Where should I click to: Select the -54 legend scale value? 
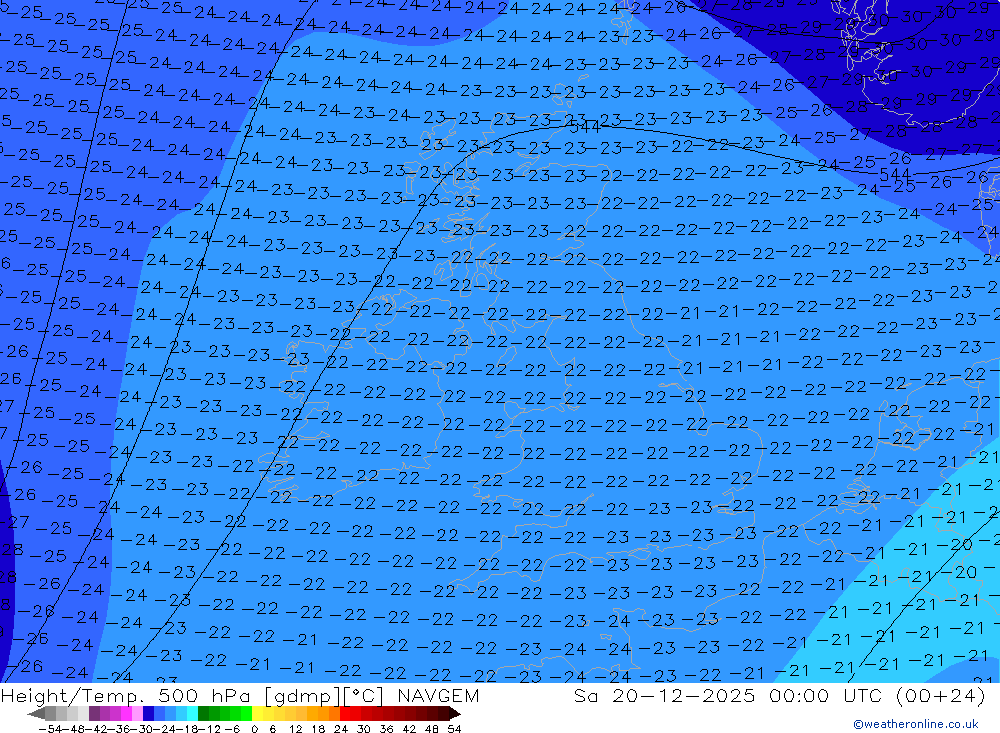[x=50, y=729]
